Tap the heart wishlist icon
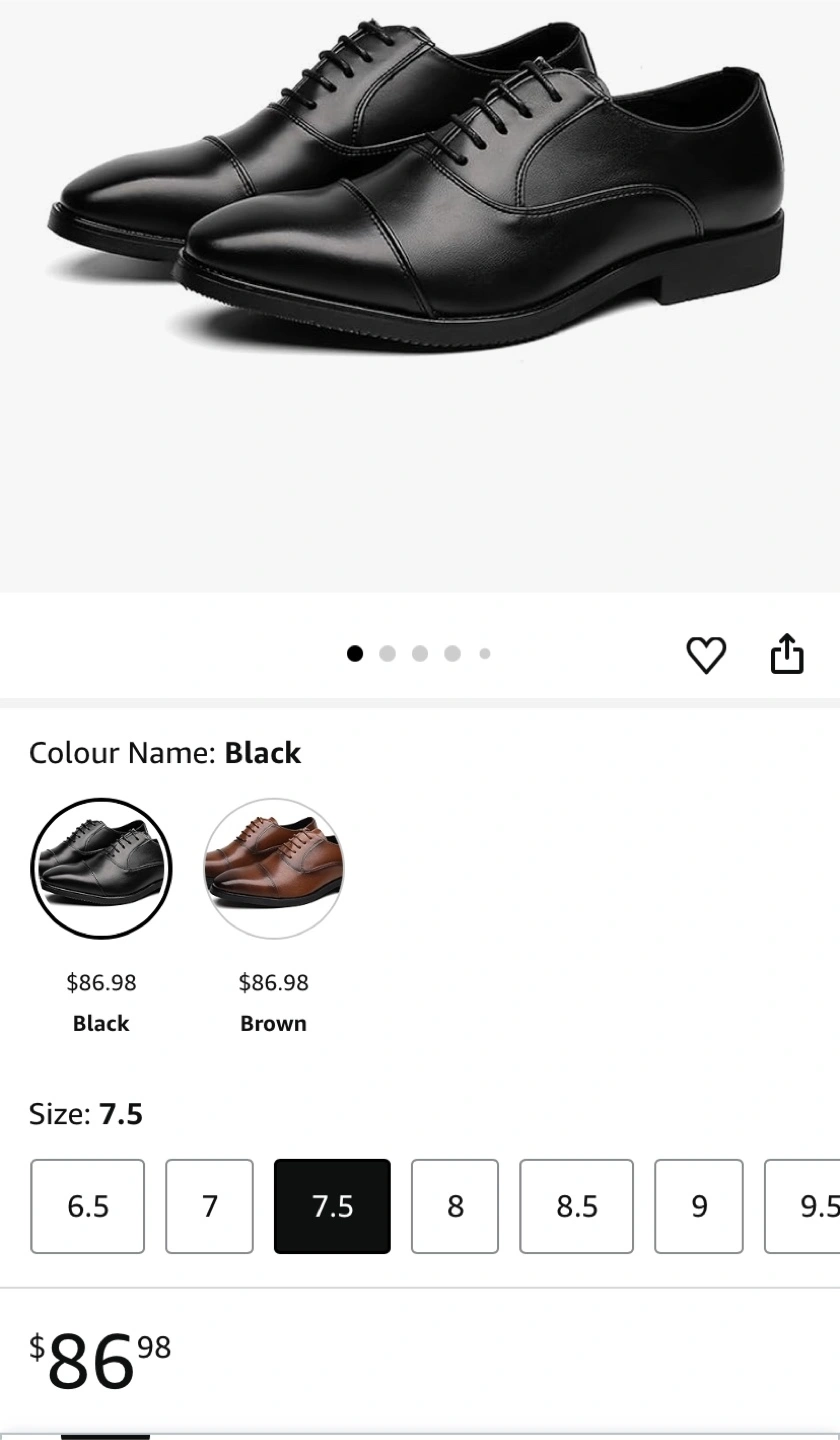The image size is (840, 1440). 706,655
